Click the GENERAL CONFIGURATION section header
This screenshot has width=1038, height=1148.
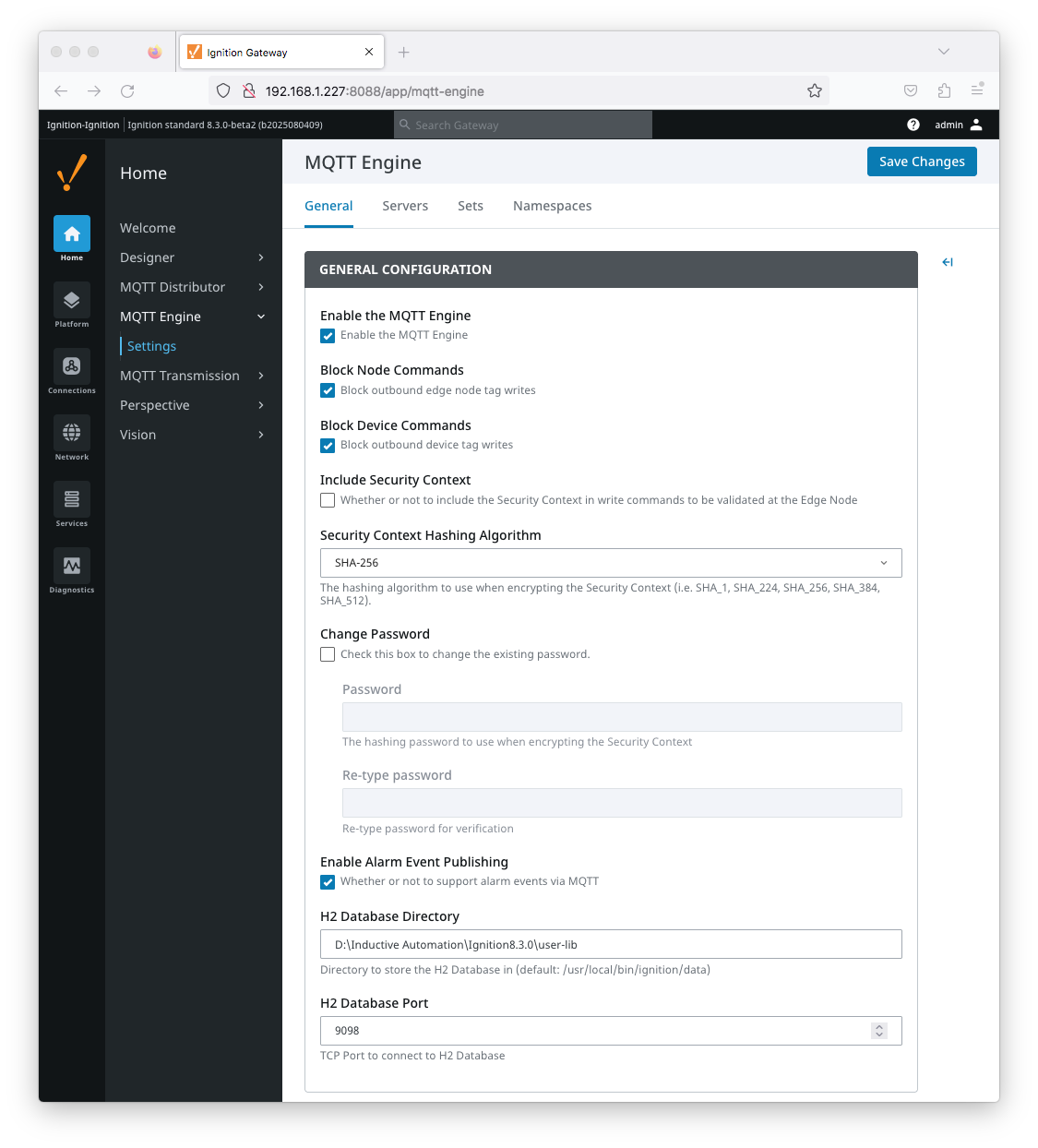coord(611,269)
